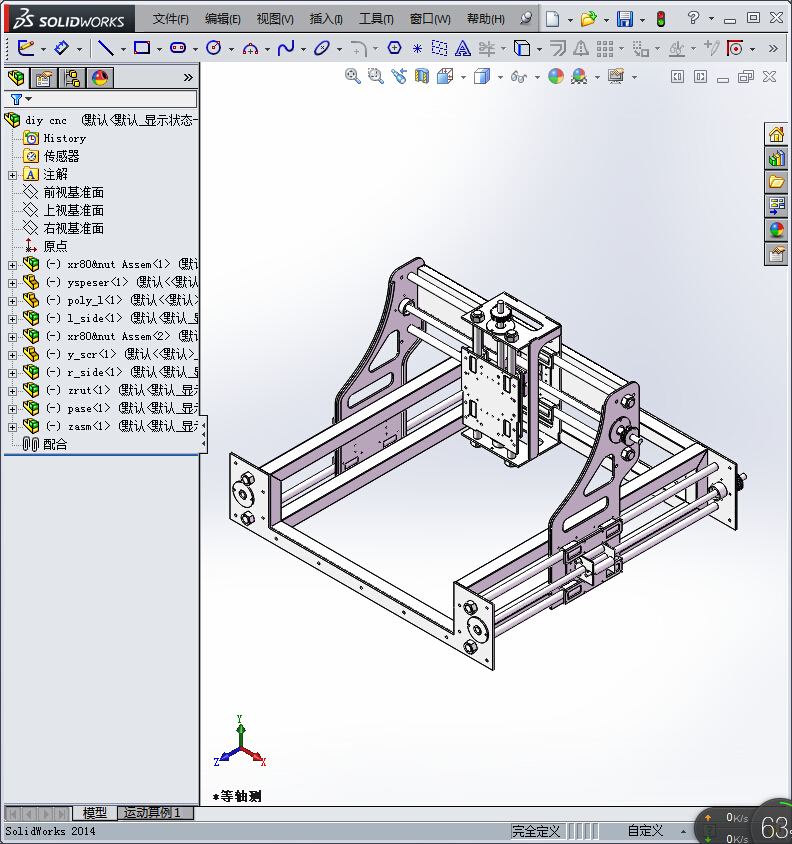792x844 pixels.
Task: Expand the 注解 tree node
Action: click(12, 175)
